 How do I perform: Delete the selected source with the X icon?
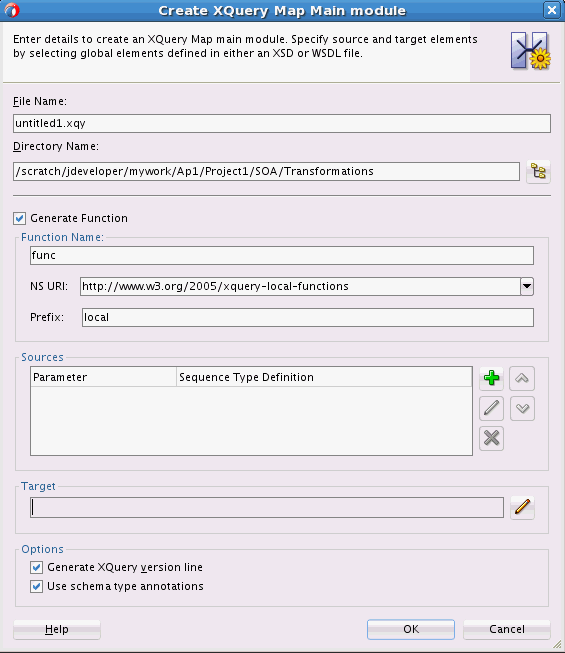(x=491, y=438)
